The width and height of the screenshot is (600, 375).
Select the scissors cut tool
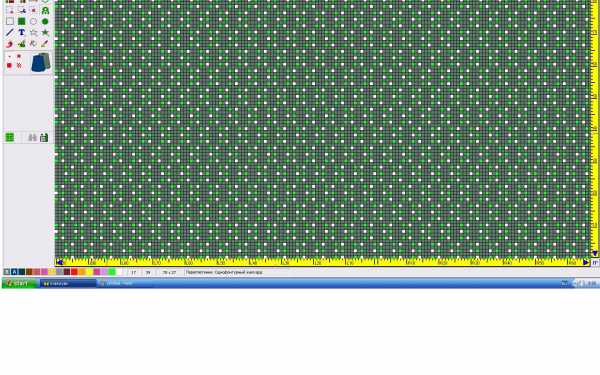click(21, 11)
